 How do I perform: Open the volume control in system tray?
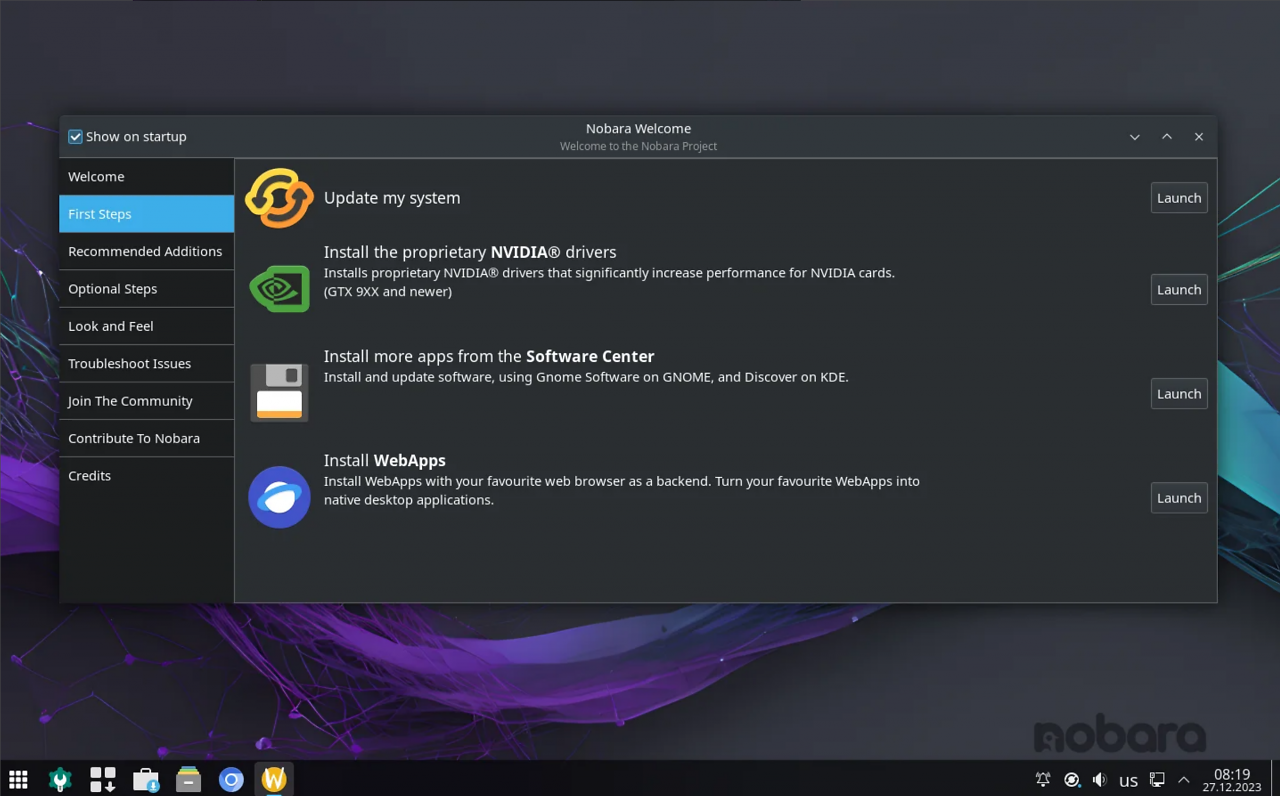(1100, 779)
